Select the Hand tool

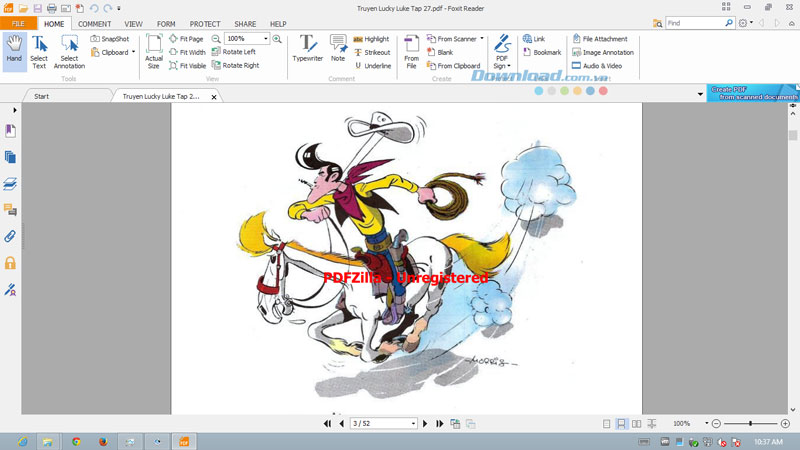(x=14, y=48)
